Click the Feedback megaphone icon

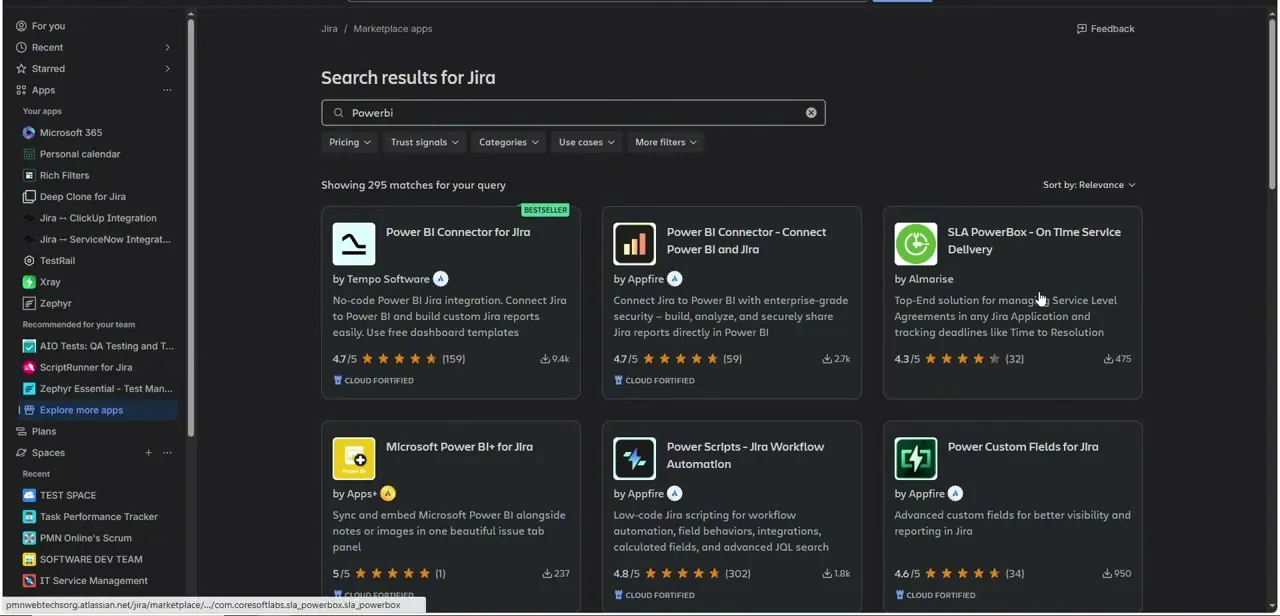pyautogui.click(x=1082, y=29)
